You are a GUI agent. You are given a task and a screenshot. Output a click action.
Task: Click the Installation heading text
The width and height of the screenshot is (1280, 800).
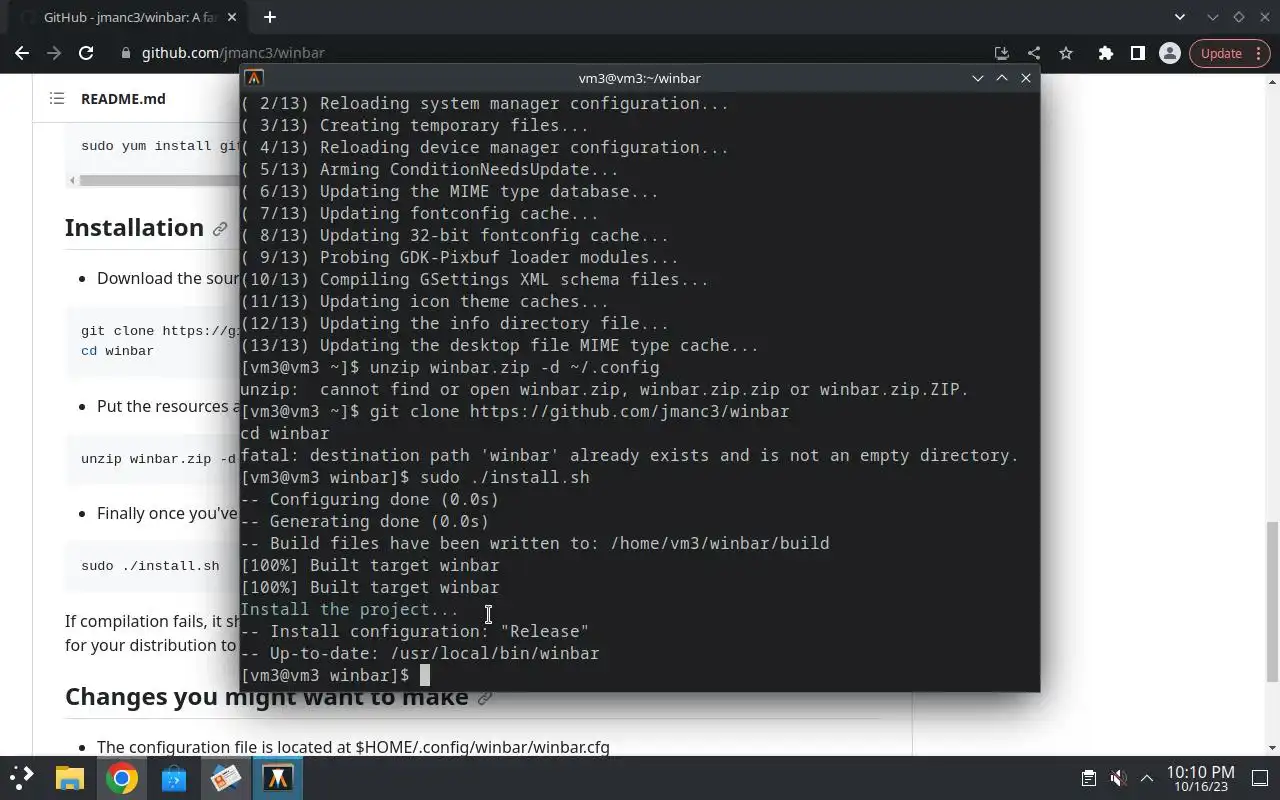point(134,228)
